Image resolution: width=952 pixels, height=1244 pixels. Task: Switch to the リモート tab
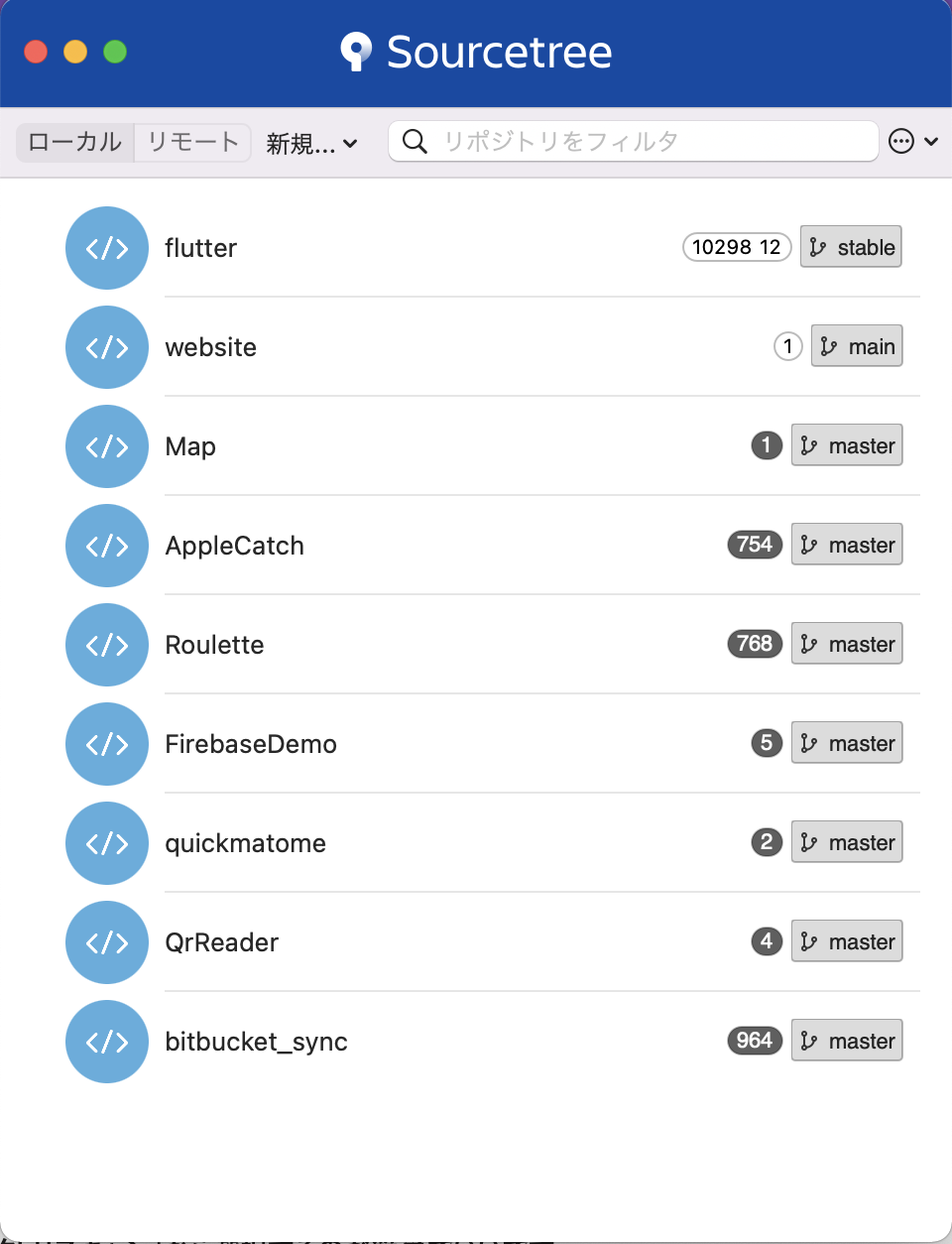191,142
